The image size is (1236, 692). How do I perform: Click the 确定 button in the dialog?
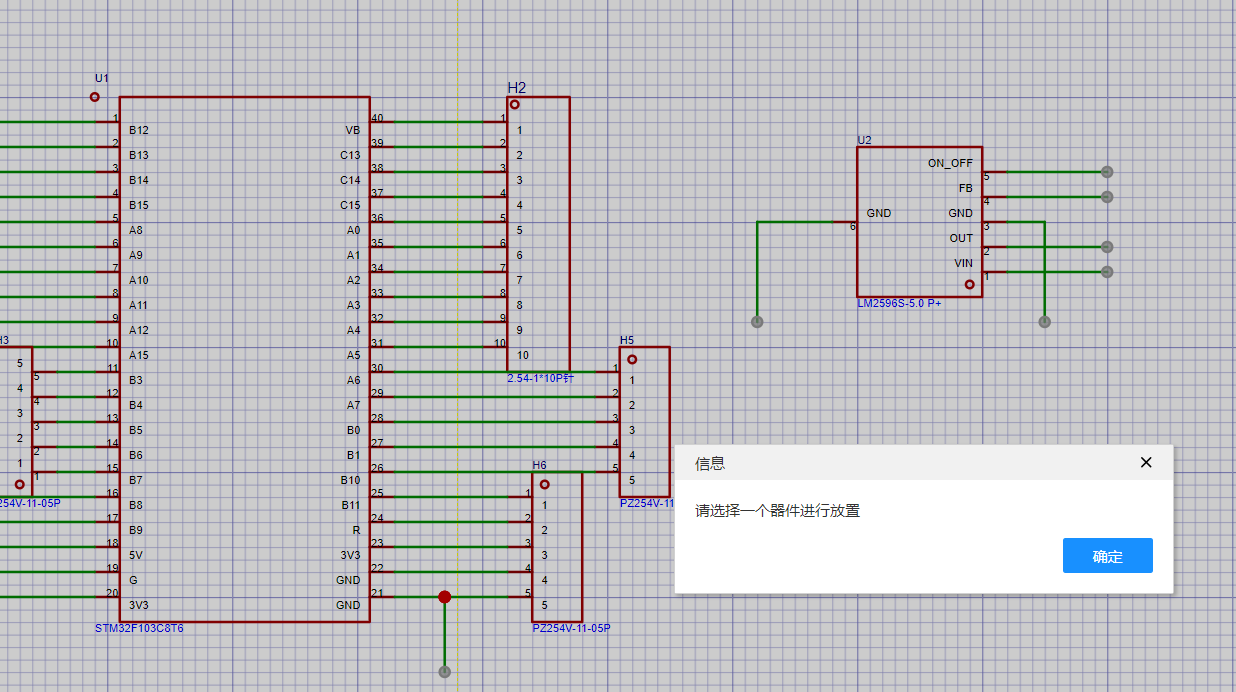(x=1107, y=556)
